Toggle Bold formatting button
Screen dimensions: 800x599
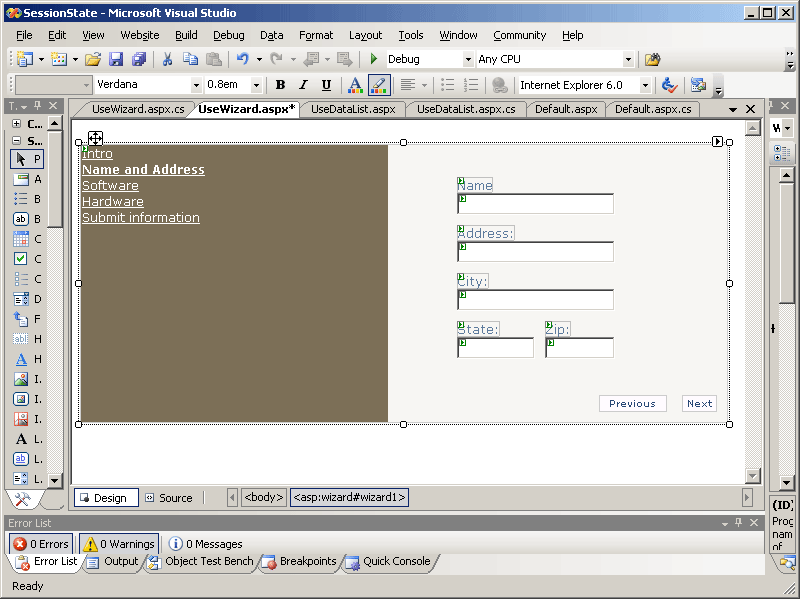coord(280,86)
